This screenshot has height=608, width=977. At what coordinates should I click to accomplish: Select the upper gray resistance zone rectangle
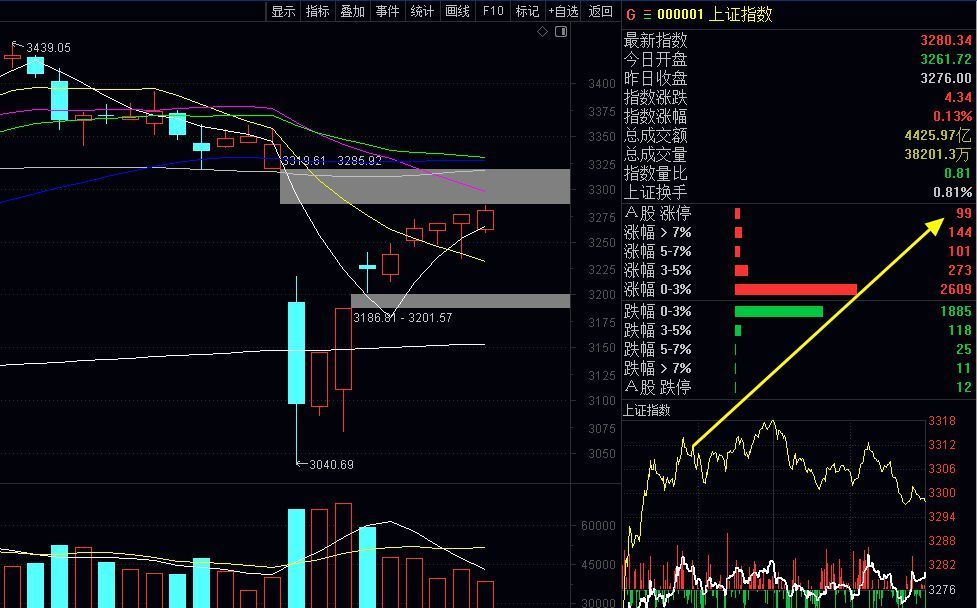tap(424, 187)
